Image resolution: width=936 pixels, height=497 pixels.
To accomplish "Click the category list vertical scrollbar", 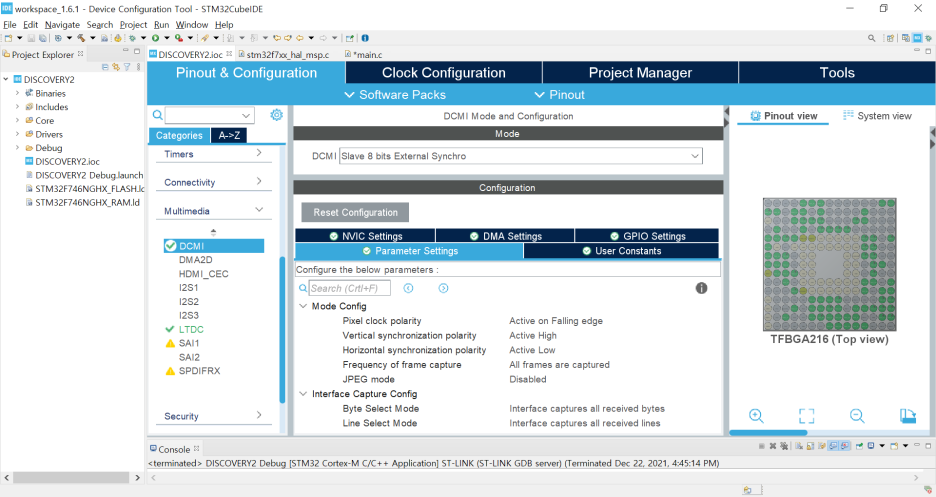I will (x=282, y=329).
